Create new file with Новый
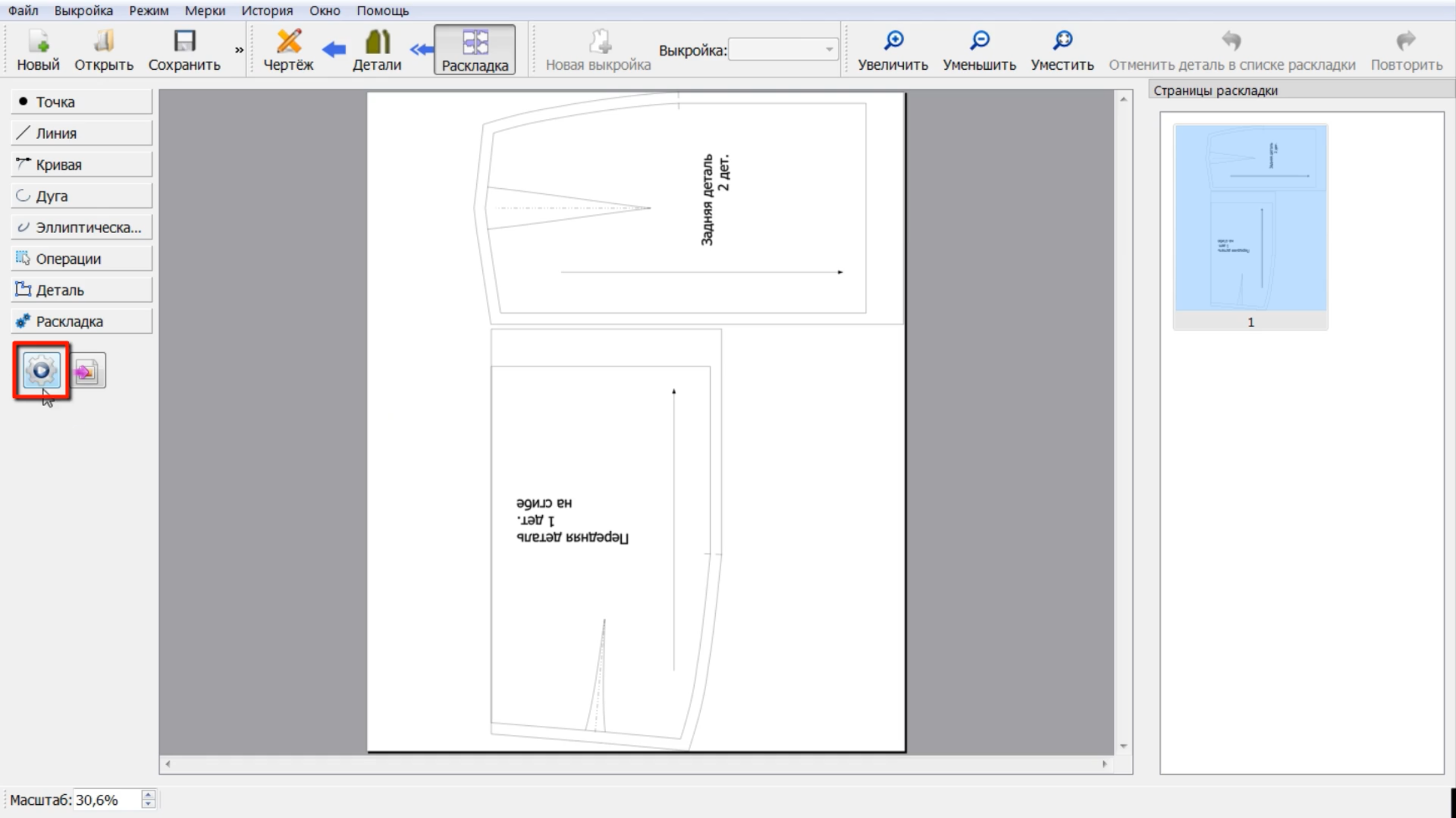Image resolution: width=1456 pixels, height=818 pixels. click(38, 50)
